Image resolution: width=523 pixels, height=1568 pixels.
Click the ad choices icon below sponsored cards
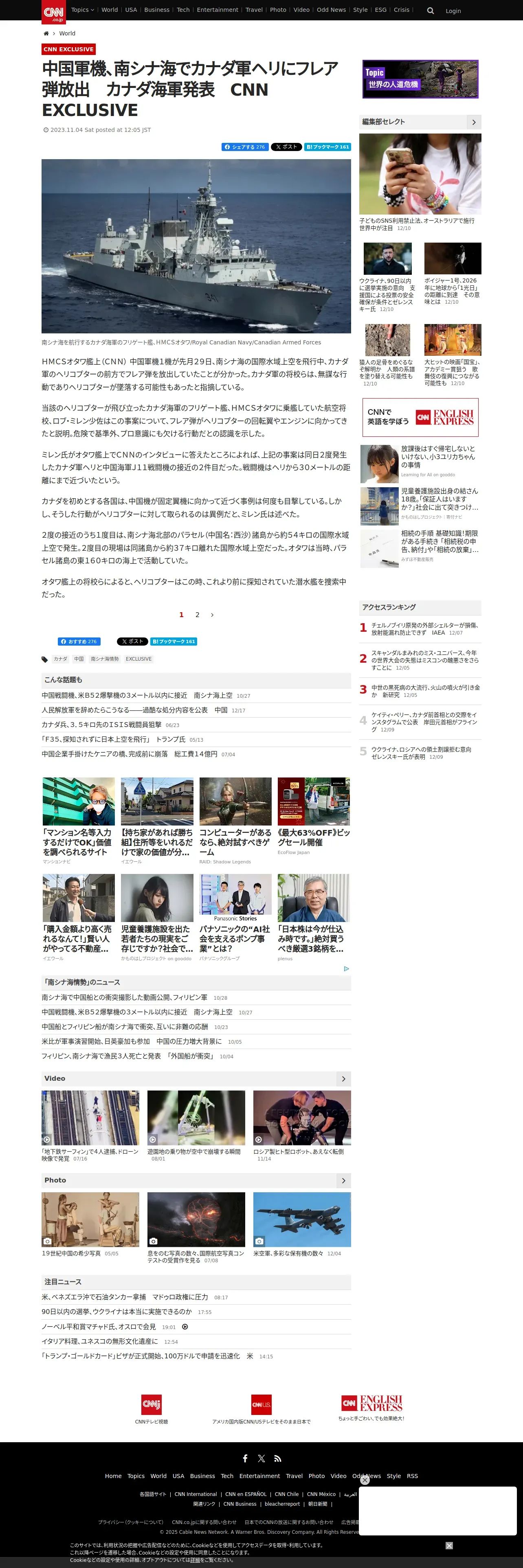347,968
